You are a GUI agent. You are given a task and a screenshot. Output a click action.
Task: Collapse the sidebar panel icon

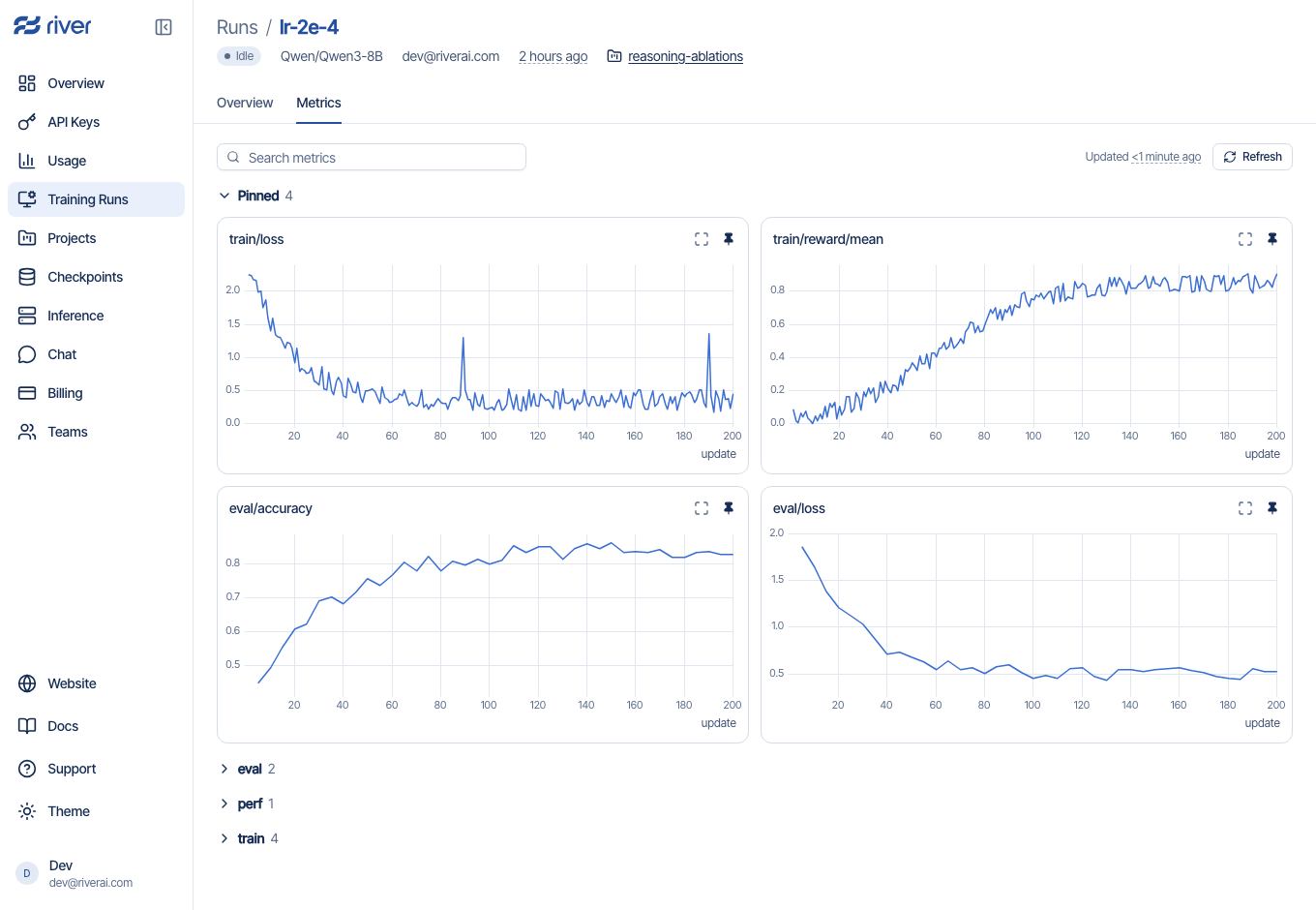[164, 27]
